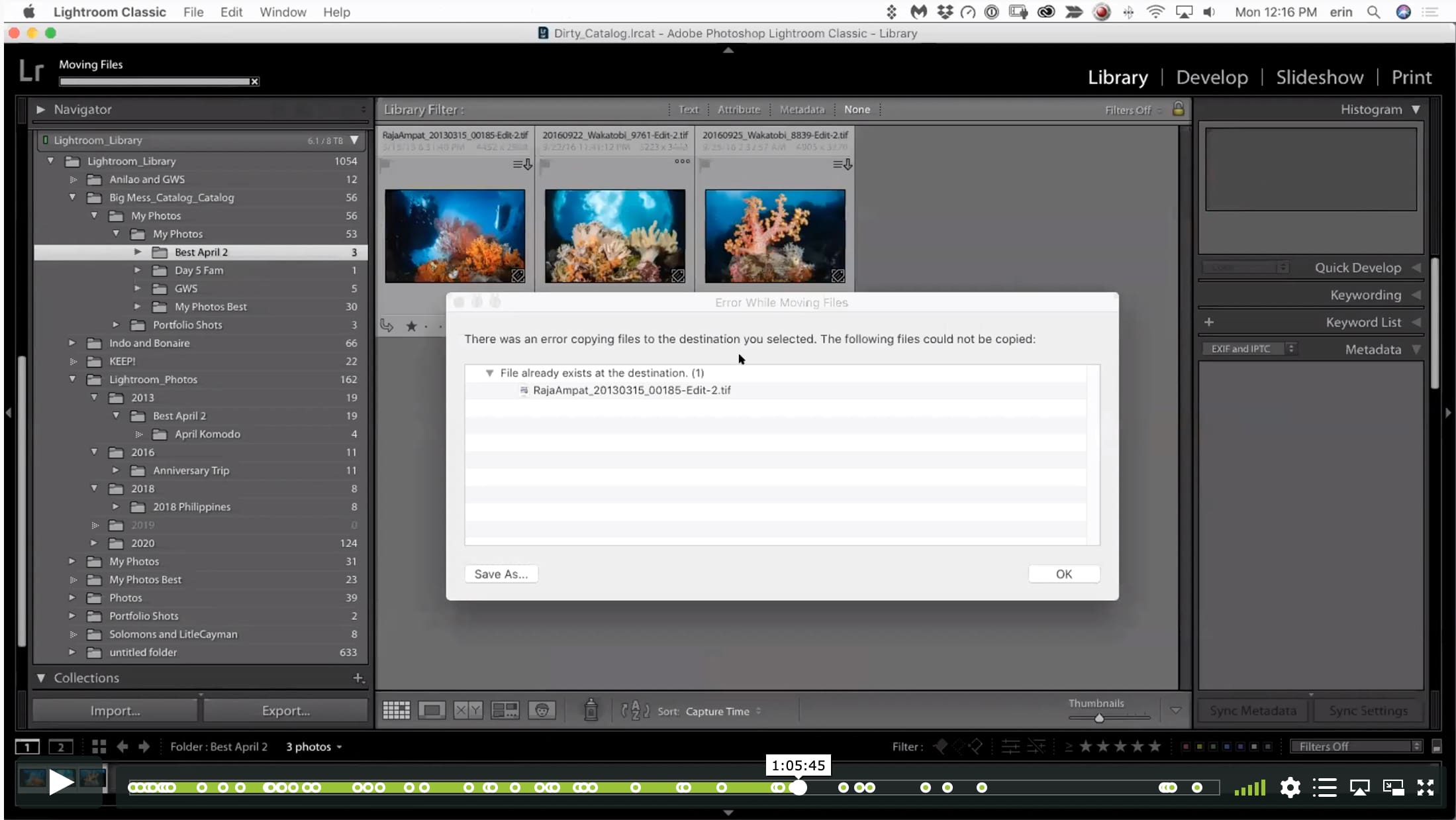Open Survey view
This screenshot has height=820, width=1456.
coord(505,711)
